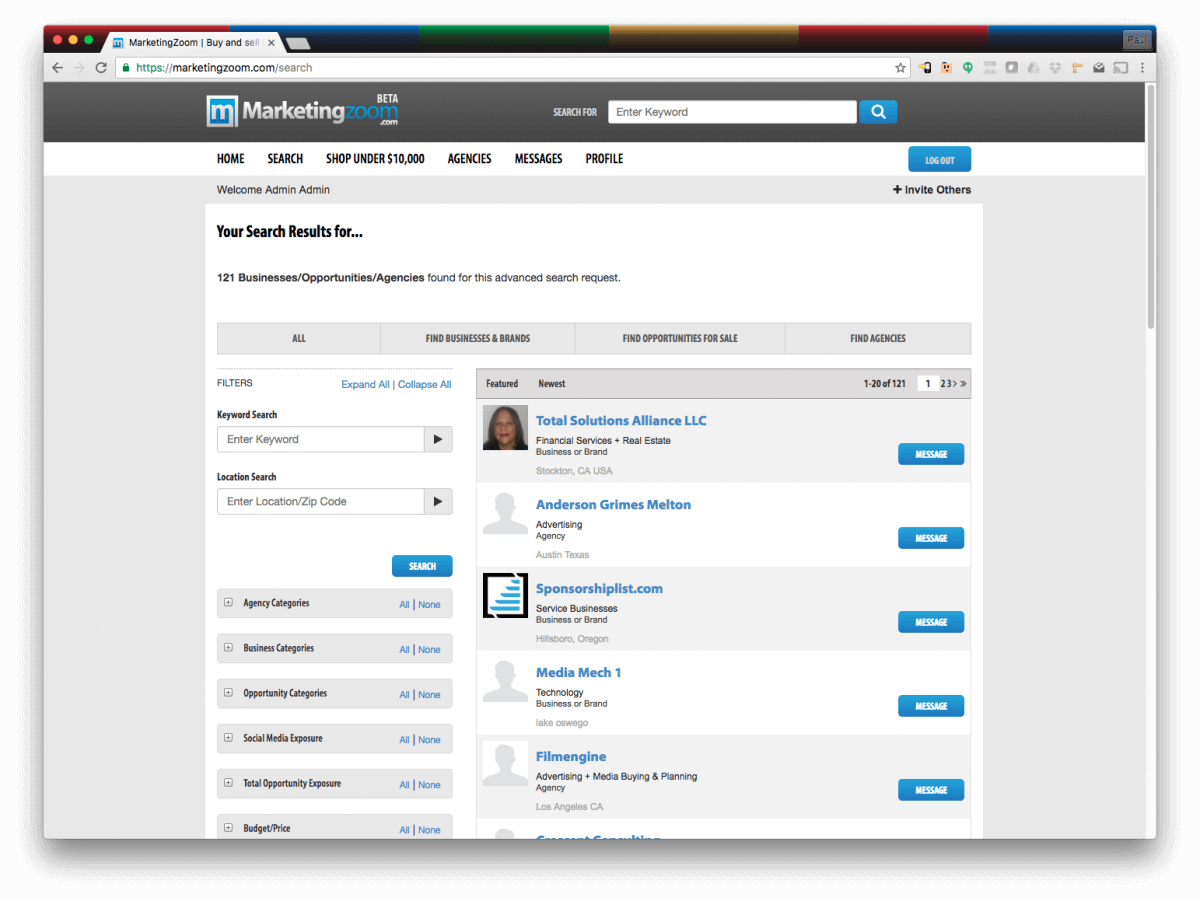Bookmark page with the star icon
1200x901 pixels.
(900, 68)
